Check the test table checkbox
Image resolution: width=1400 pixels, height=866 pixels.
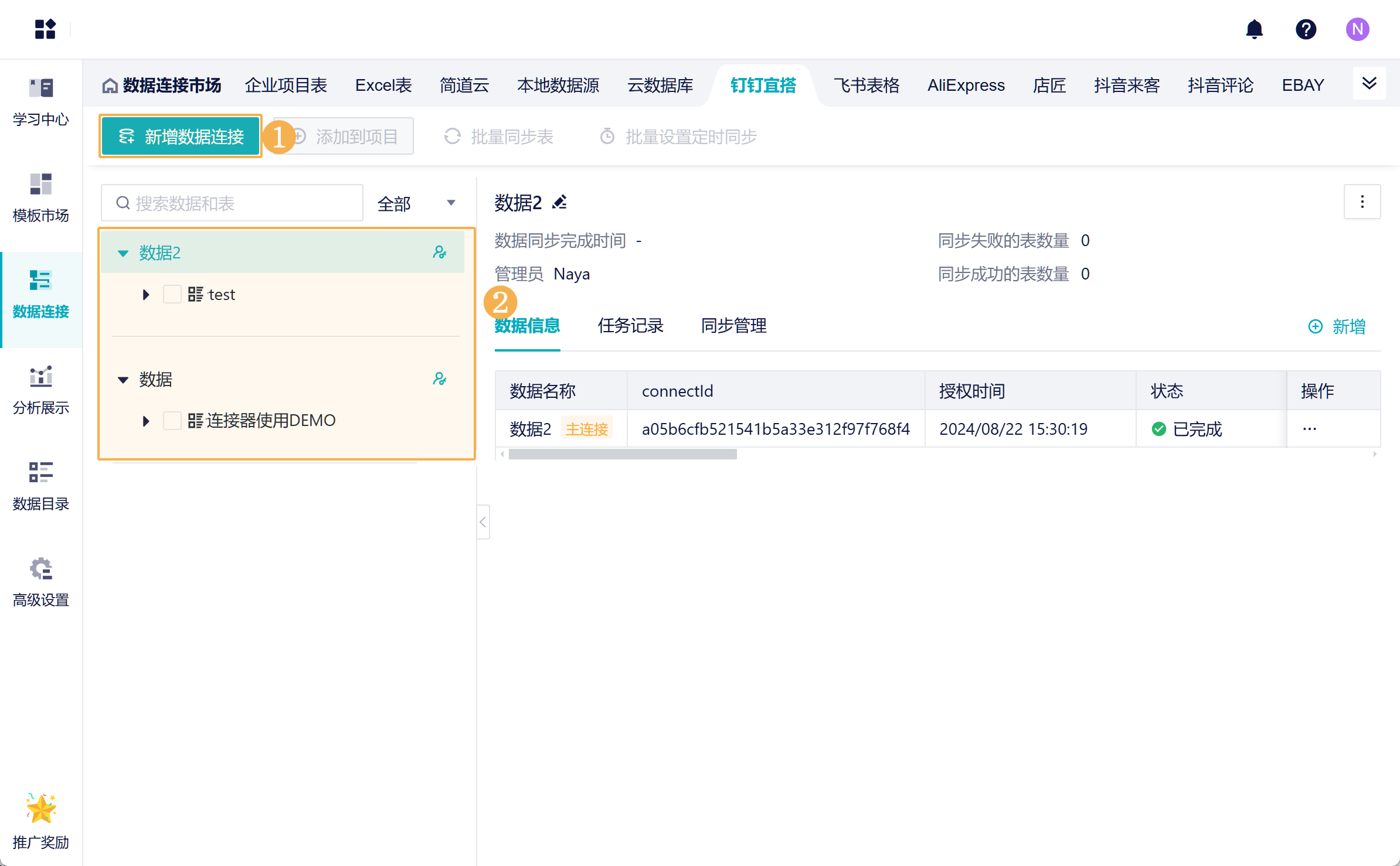(x=172, y=294)
